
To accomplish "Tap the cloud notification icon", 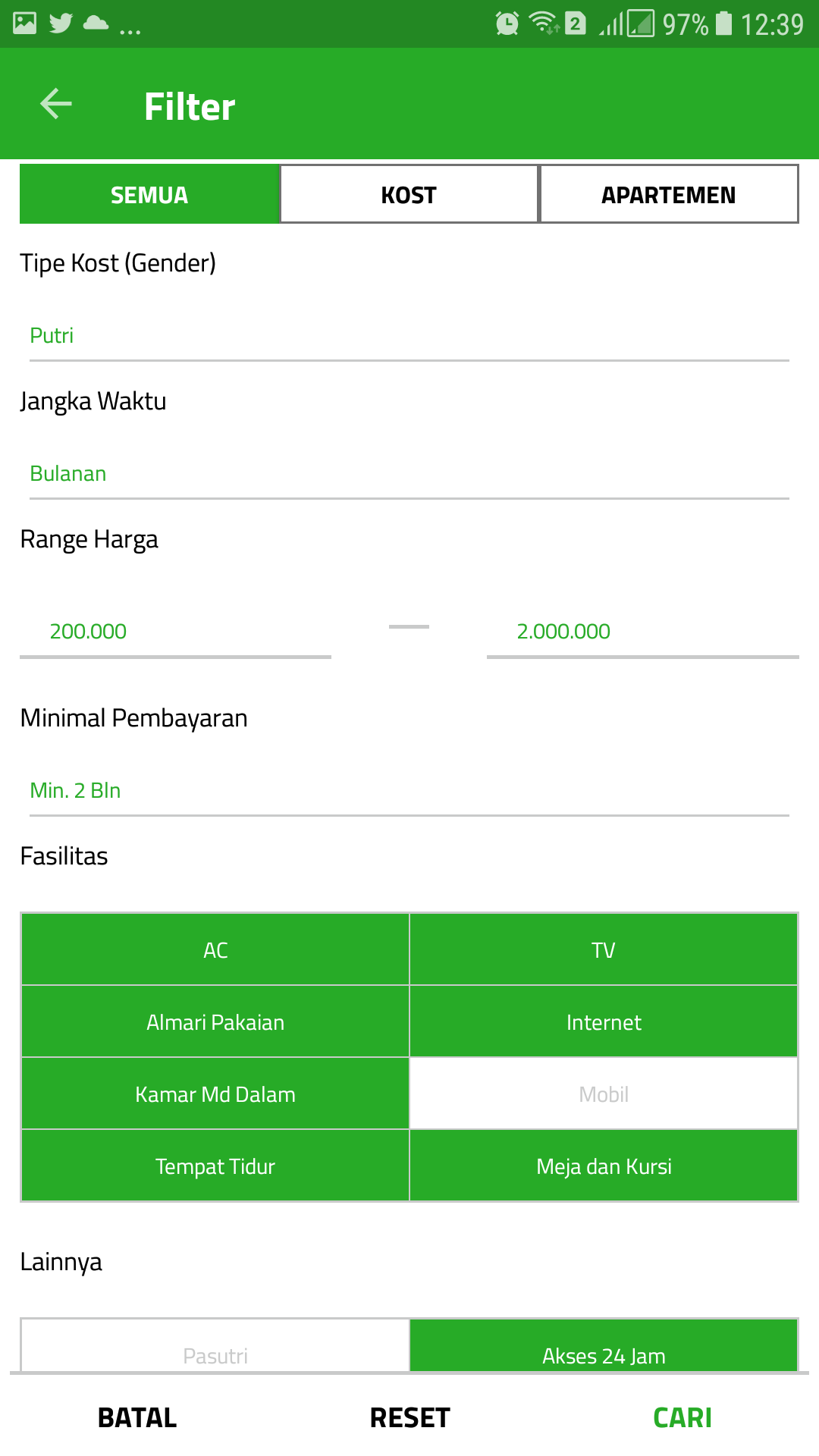I will tap(96, 24).
